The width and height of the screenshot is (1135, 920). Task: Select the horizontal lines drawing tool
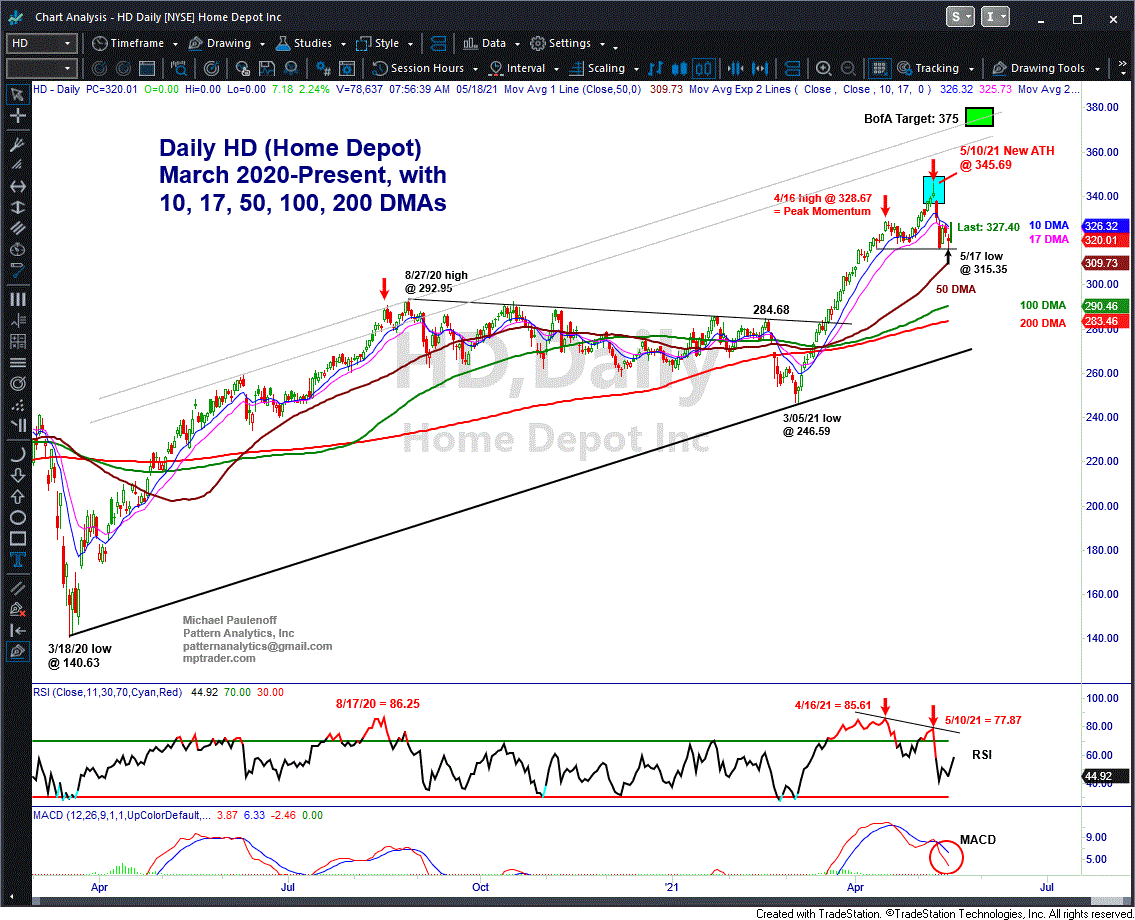click(x=17, y=362)
